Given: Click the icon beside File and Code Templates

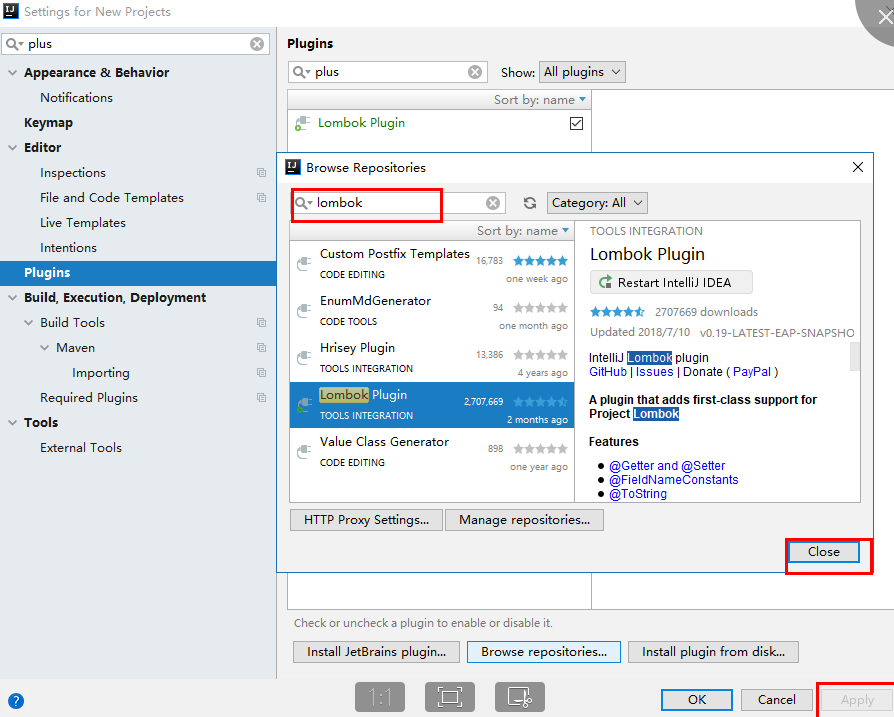Looking at the screenshot, I should click(x=261, y=198).
